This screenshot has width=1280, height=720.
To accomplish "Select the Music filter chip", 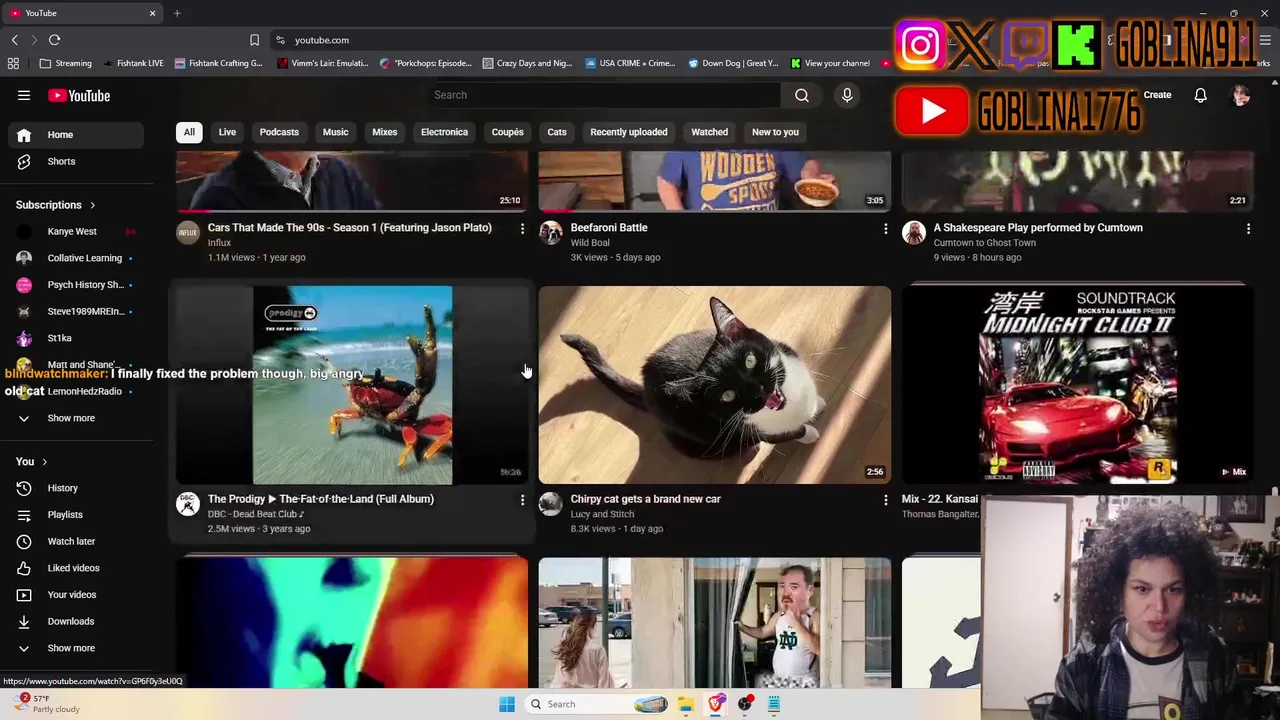I will pos(335,132).
